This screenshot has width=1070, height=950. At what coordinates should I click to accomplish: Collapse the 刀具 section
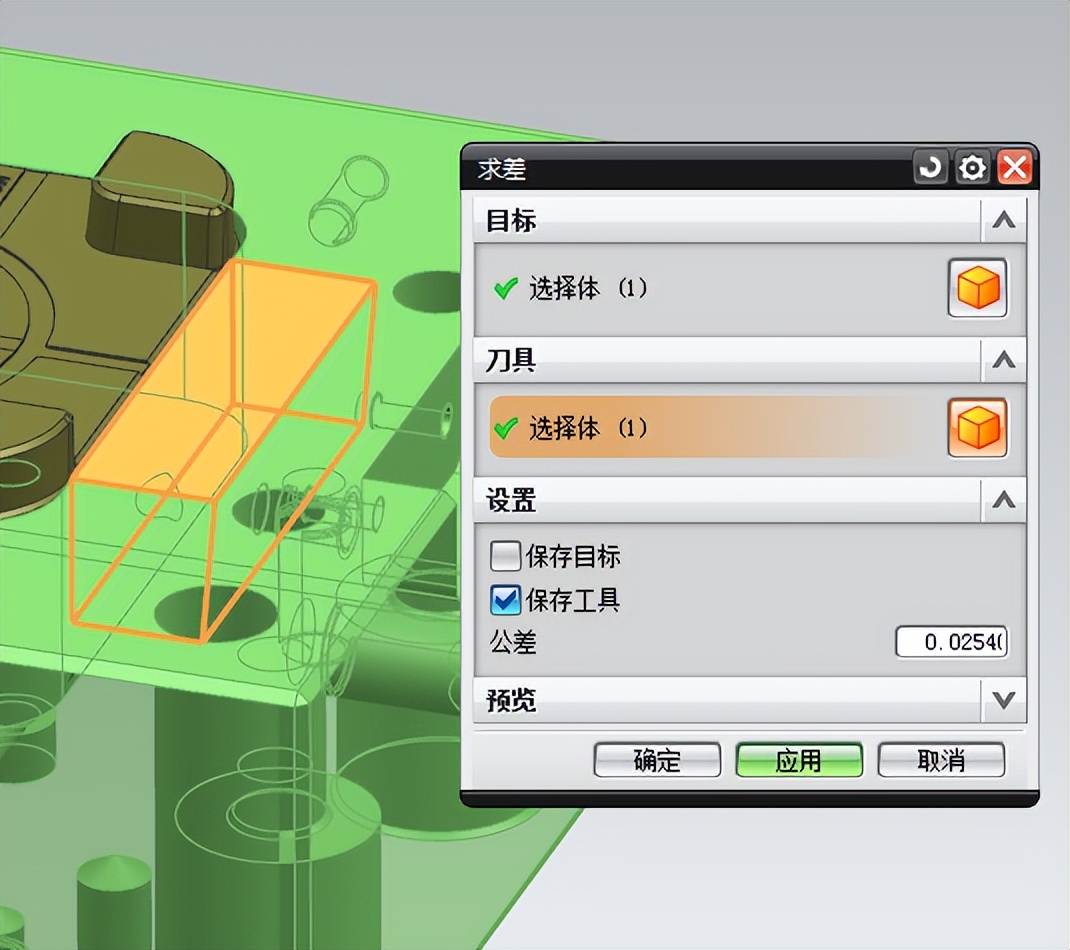(x=1003, y=361)
